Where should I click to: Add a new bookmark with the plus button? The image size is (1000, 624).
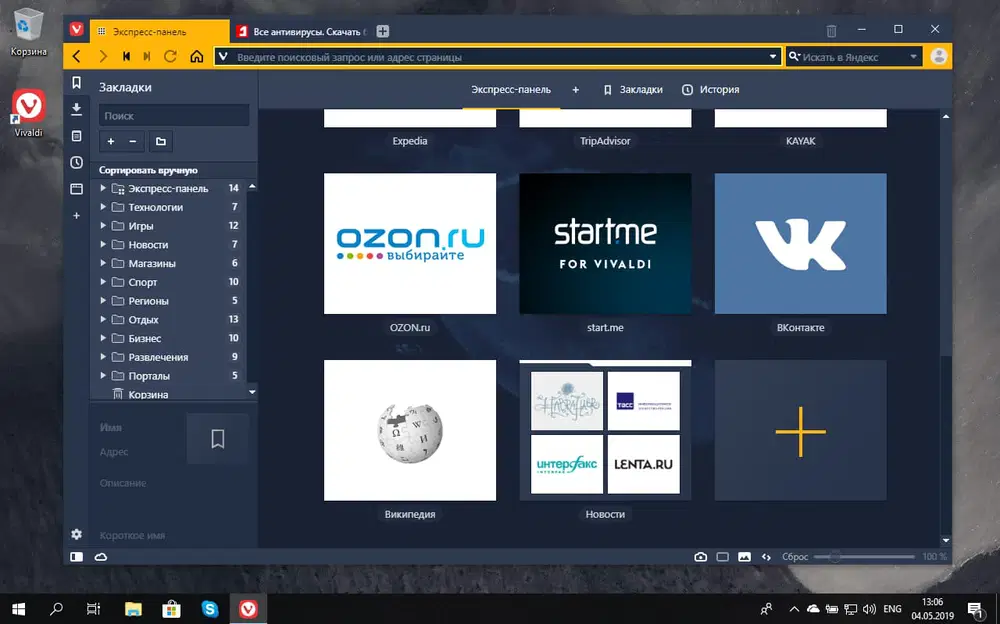tap(110, 142)
